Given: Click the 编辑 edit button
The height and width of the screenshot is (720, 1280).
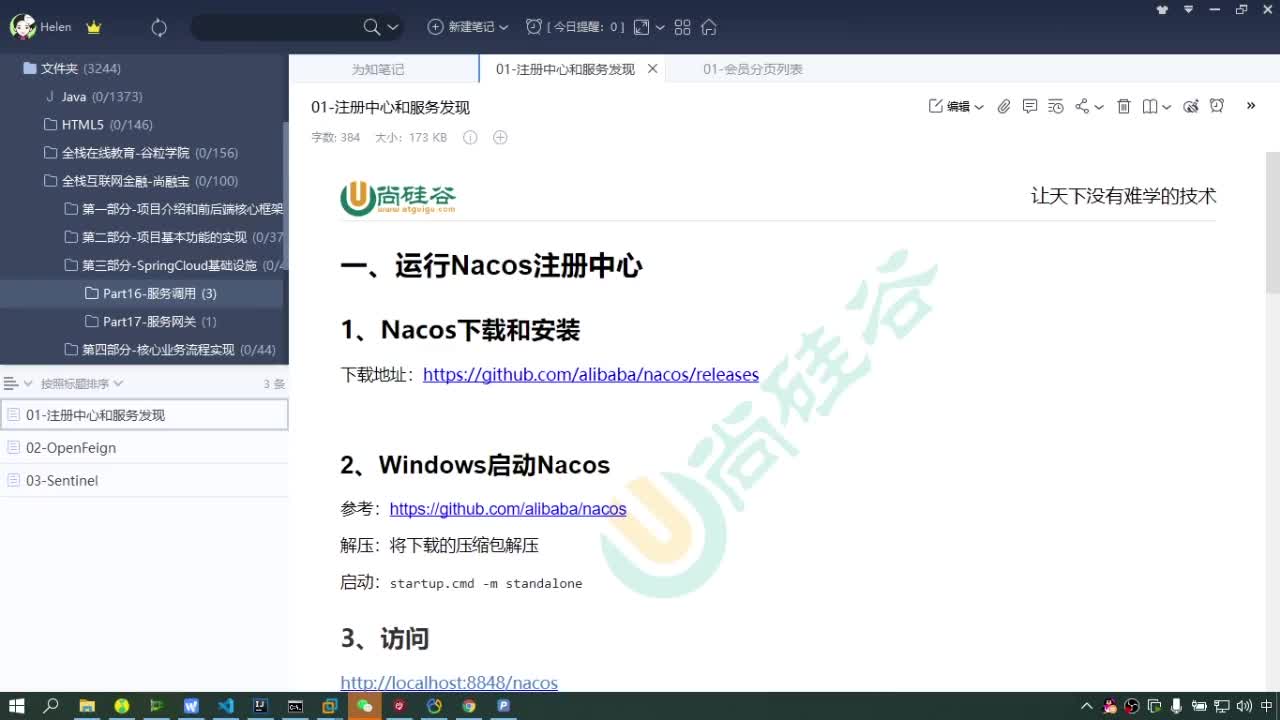Looking at the screenshot, I should point(950,106).
